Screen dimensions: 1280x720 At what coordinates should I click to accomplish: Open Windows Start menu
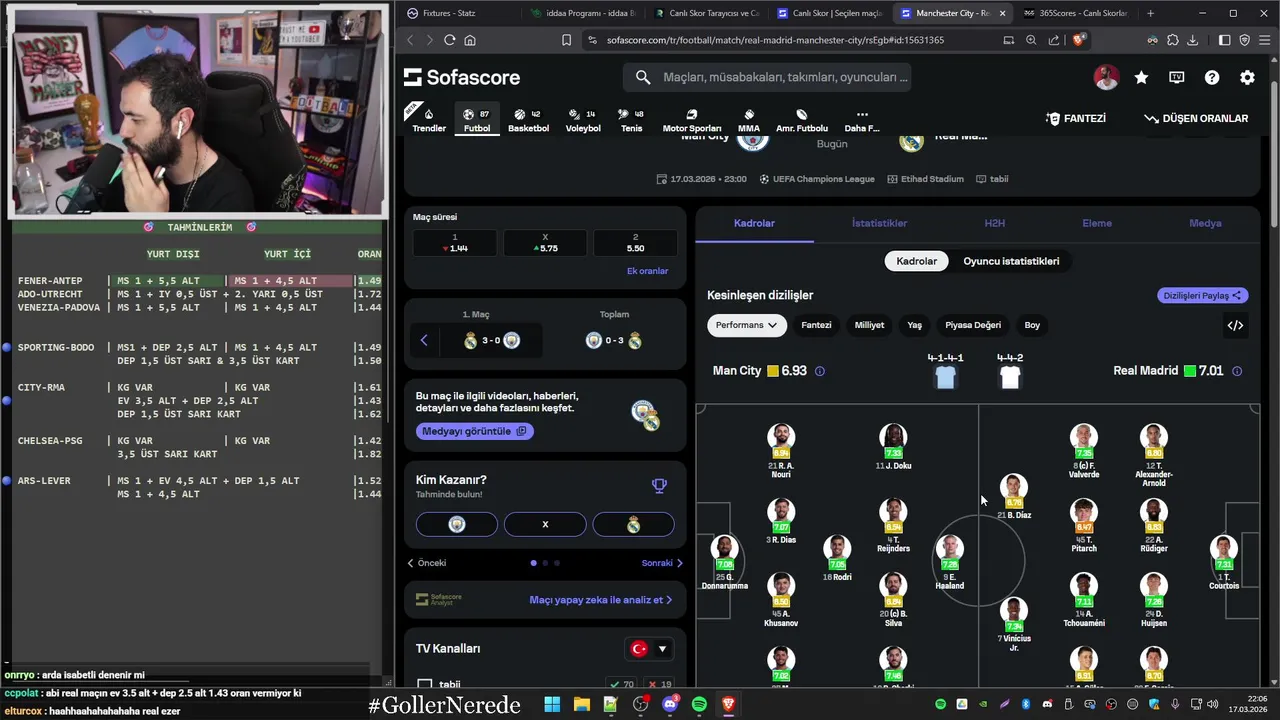(552, 705)
